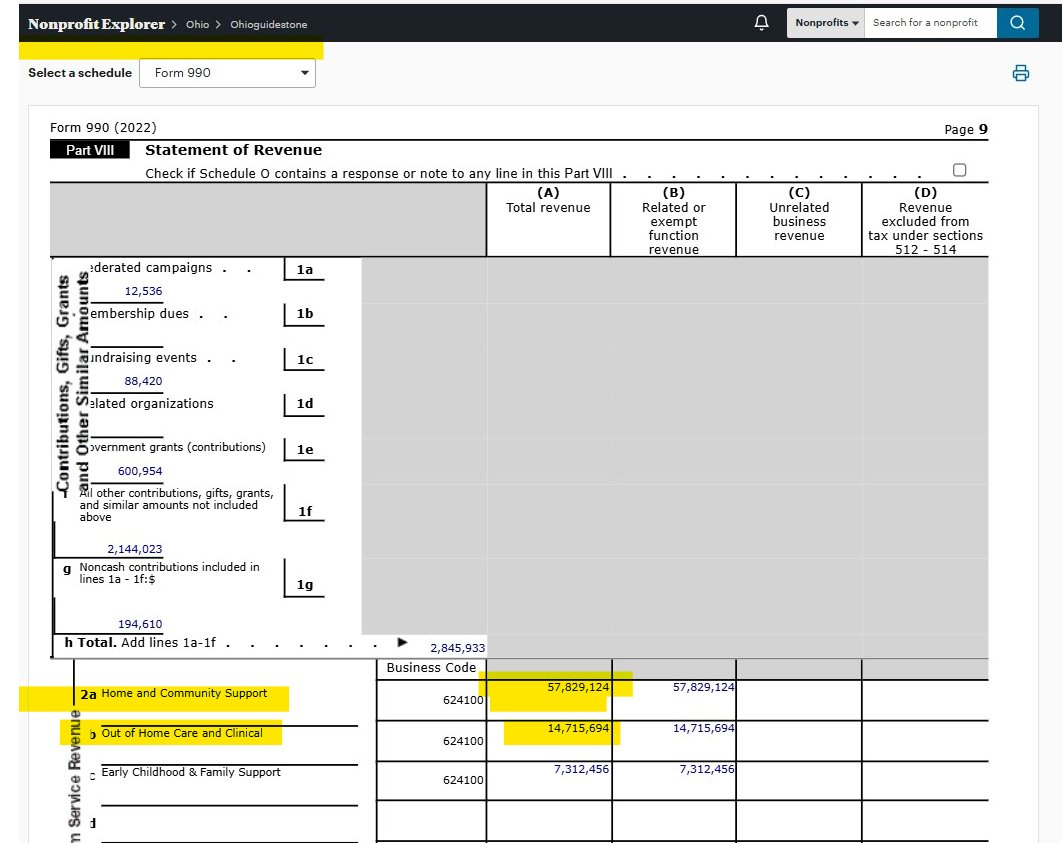Select the 2,845,933 total contributions value
The height and width of the screenshot is (843, 1062).
click(x=457, y=648)
